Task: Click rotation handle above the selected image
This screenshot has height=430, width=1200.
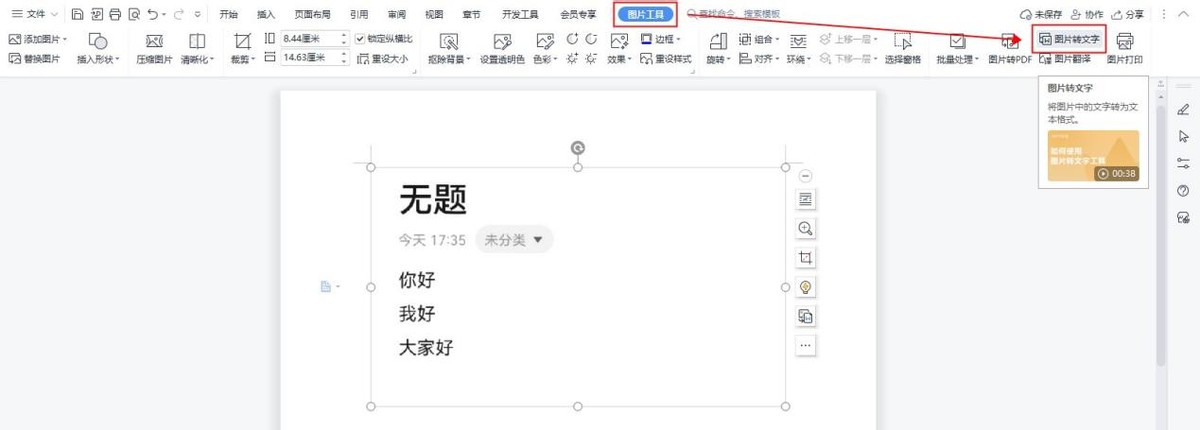Action: point(577,148)
